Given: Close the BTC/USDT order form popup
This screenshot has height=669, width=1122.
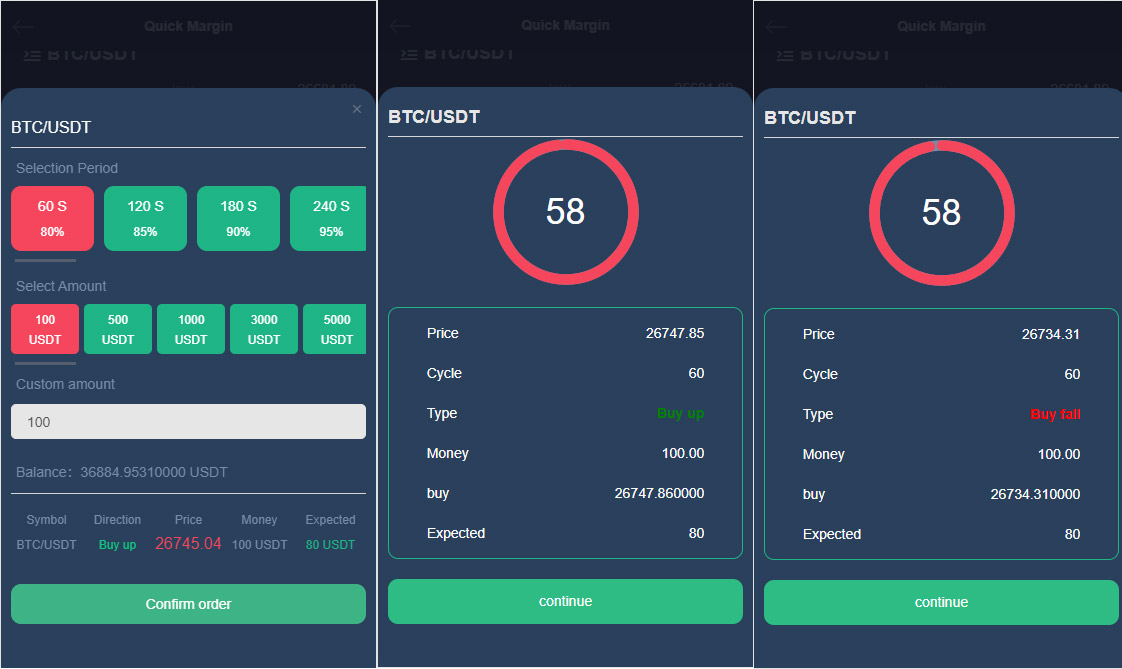Looking at the screenshot, I should click(357, 109).
